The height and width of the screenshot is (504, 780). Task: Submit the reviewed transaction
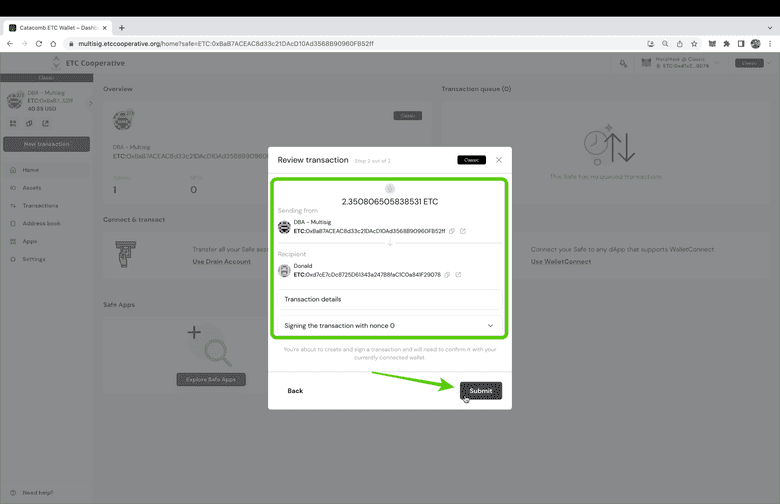[x=481, y=391]
